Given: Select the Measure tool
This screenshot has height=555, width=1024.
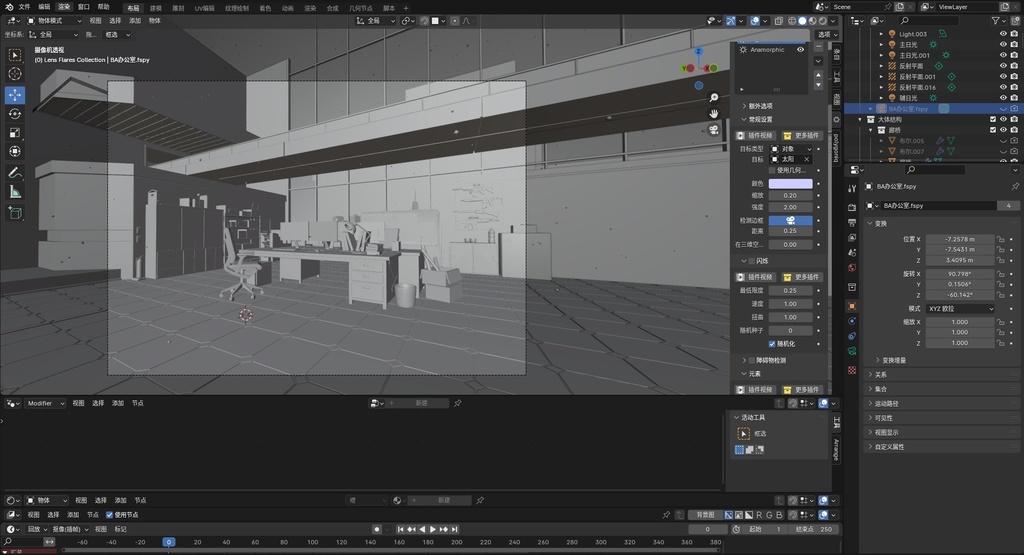Looking at the screenshot, I should [x=15, y=191].
